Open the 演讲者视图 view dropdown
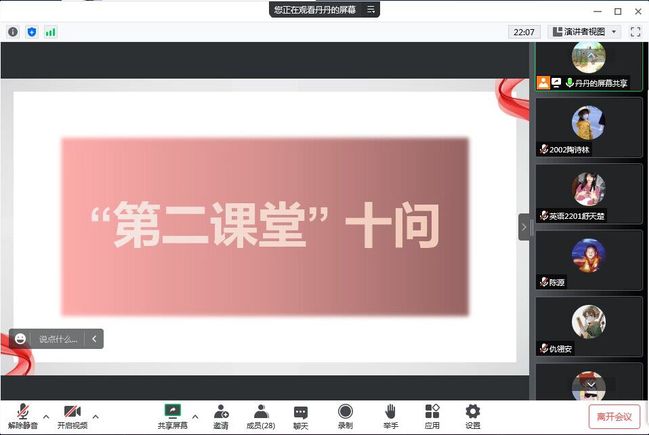Screen dimensions: 649x435 pos(584,32)
